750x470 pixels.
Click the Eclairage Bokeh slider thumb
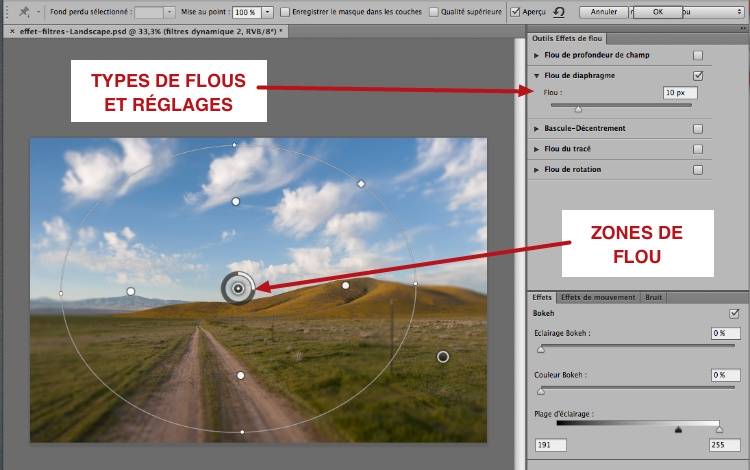[x=541, y=350]
